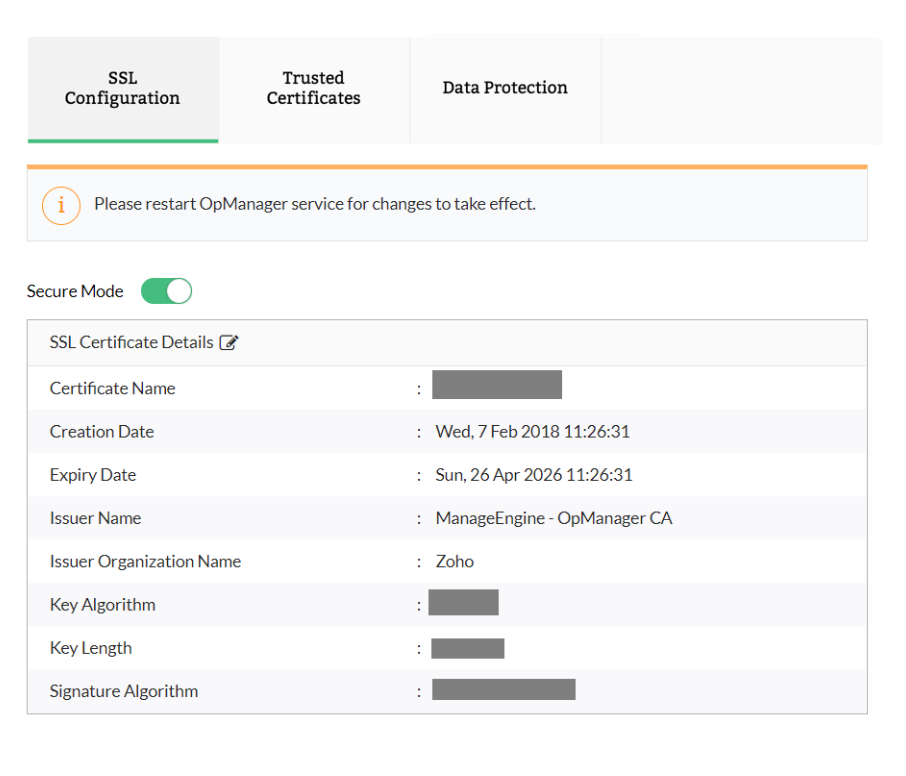Click the orange info icon in the restart notice

pyautogui.click(x=61, y=204)
